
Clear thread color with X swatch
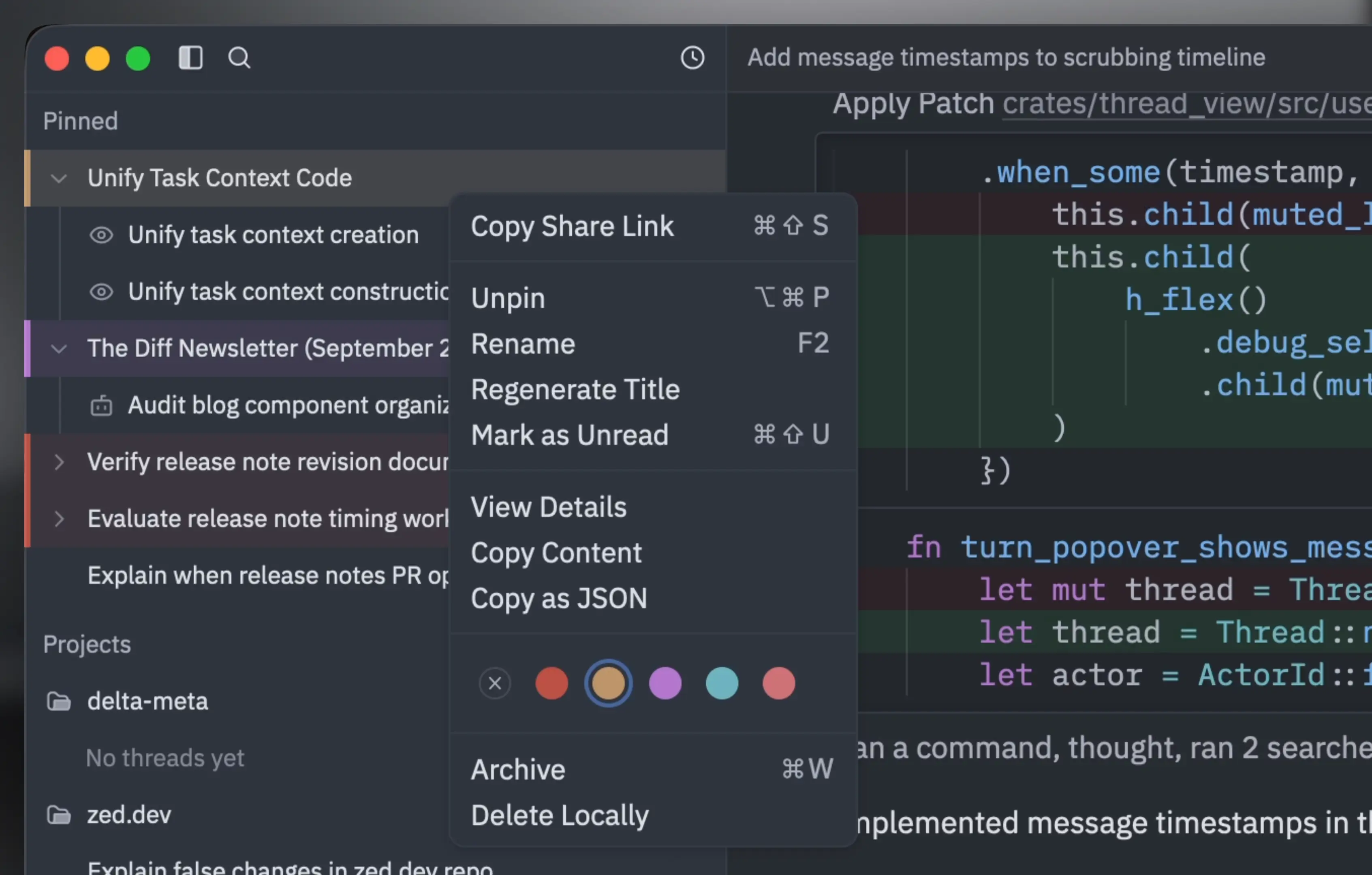point(495,683)
